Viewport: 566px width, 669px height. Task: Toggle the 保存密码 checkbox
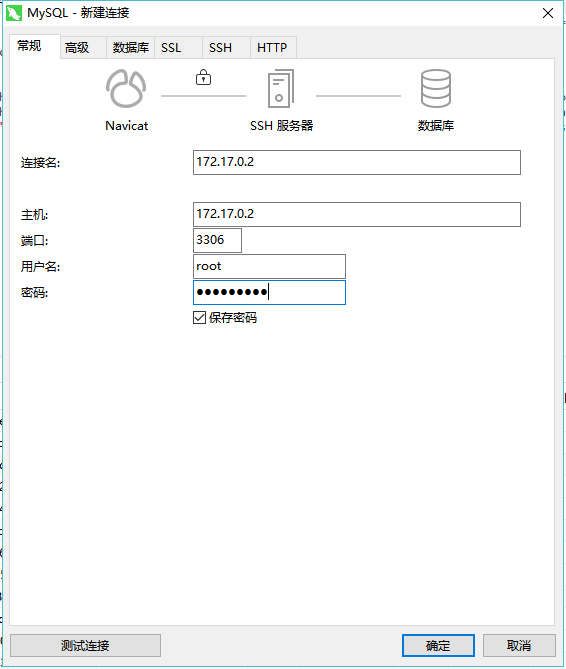pos(199,318)
